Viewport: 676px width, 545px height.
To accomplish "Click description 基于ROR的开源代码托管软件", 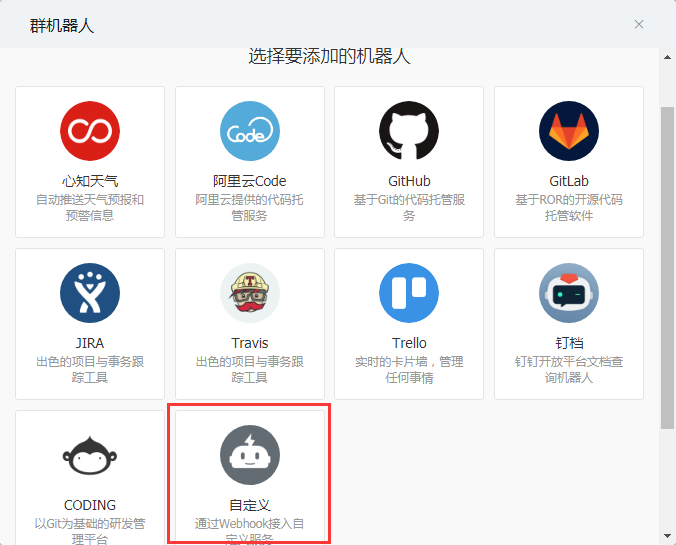I will [x=569, y=207].
